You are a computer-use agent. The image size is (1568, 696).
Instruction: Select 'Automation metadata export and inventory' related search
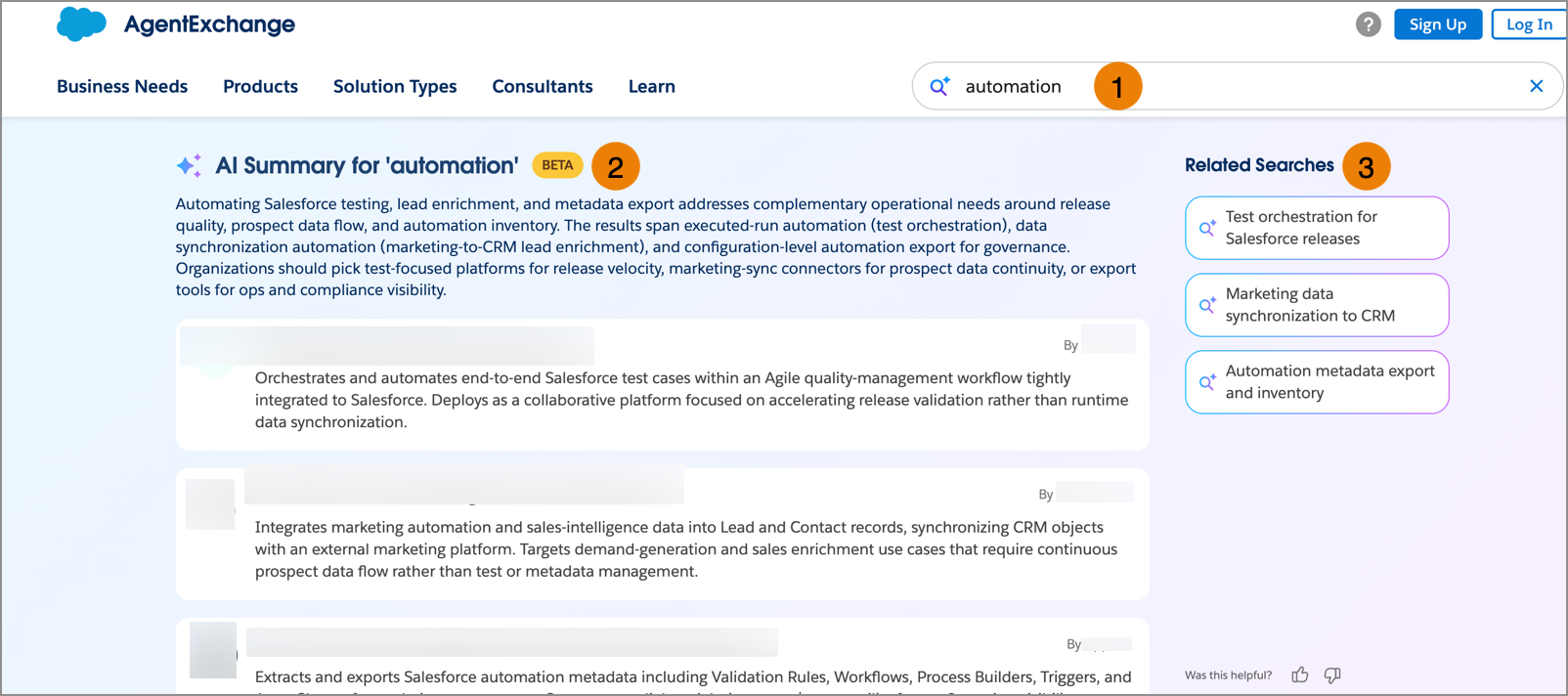(1317, 382)
